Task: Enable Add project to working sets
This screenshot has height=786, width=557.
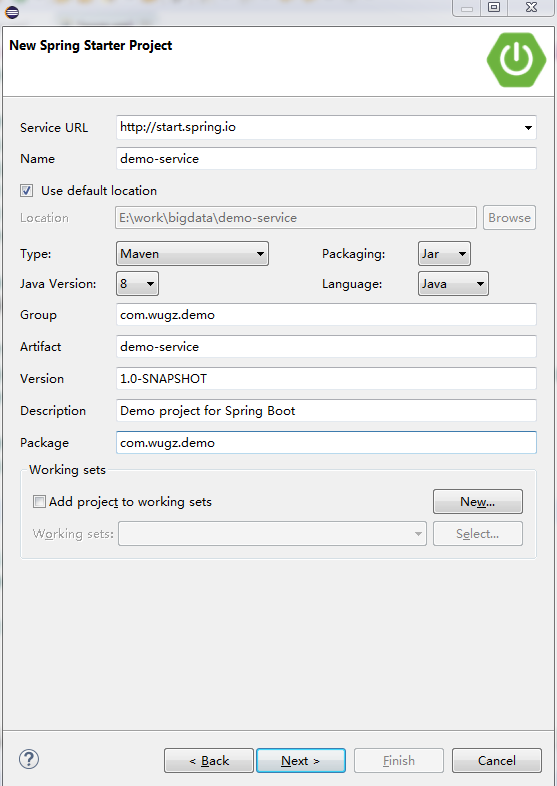Action: point(39,501)
